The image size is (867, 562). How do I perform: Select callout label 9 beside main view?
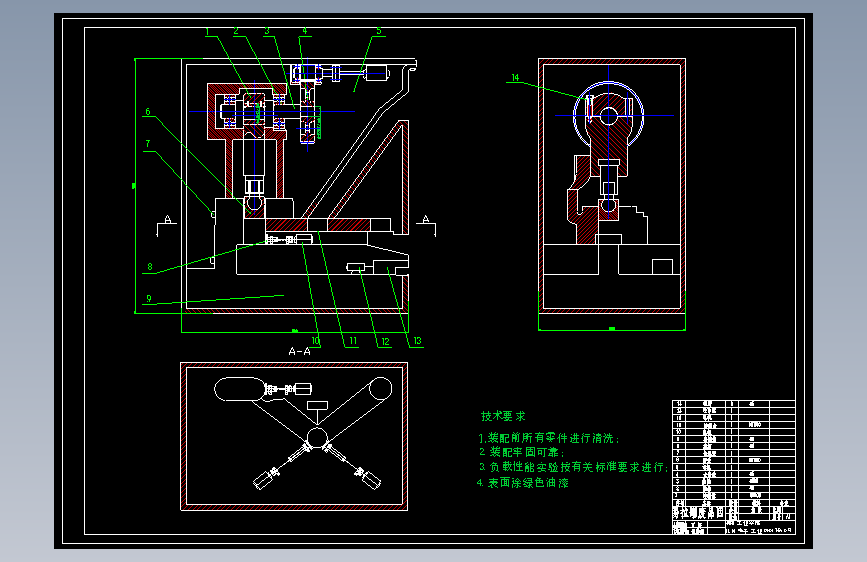pos(149,299)
